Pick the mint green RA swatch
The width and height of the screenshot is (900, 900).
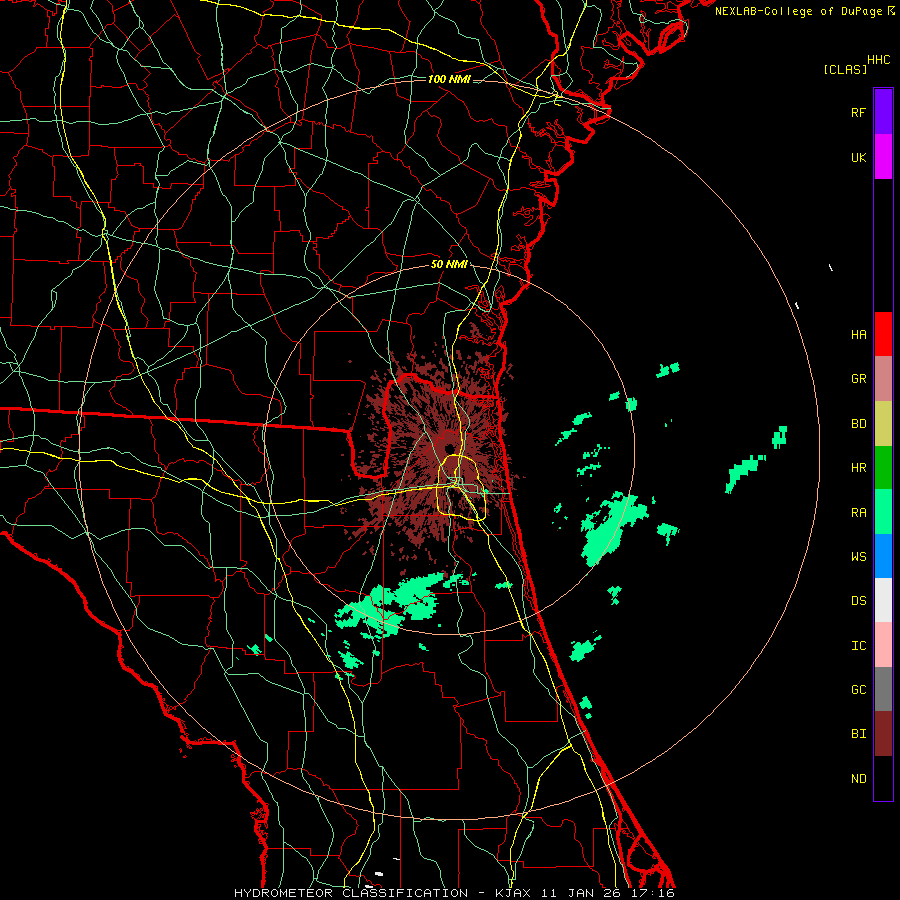pos(883,512)
